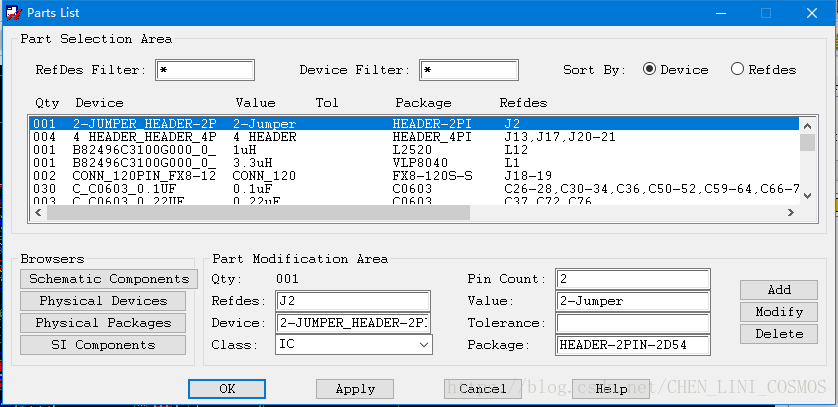
Task: Click the Value field with 2-Jumper
Action: (x=633, y=301)
